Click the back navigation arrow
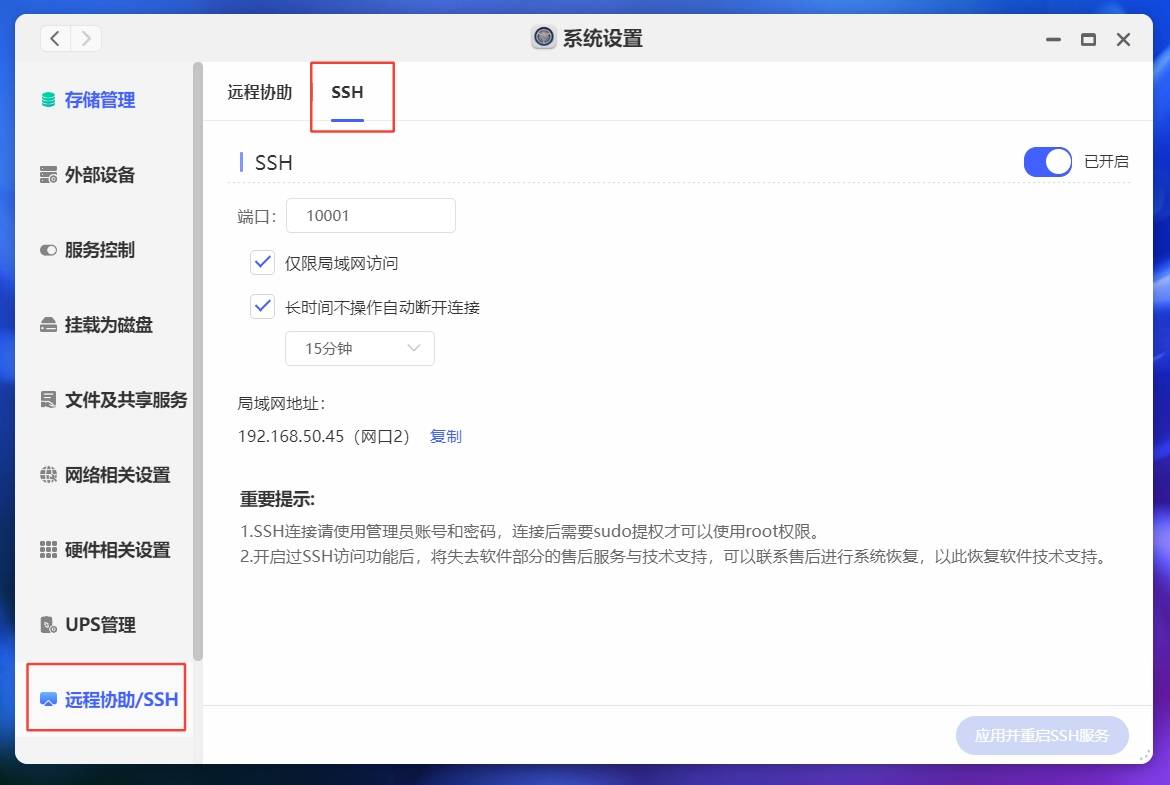Screen dimensions: 1170x785 coord(56,38)
